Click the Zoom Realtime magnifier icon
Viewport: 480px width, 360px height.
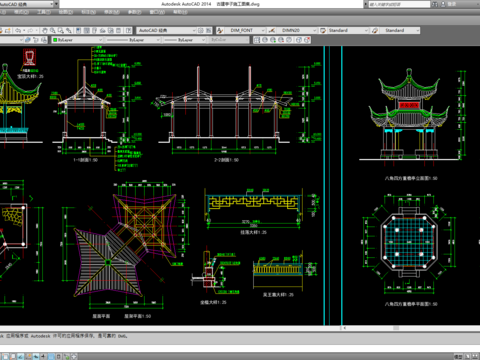(x=53, y=30)
